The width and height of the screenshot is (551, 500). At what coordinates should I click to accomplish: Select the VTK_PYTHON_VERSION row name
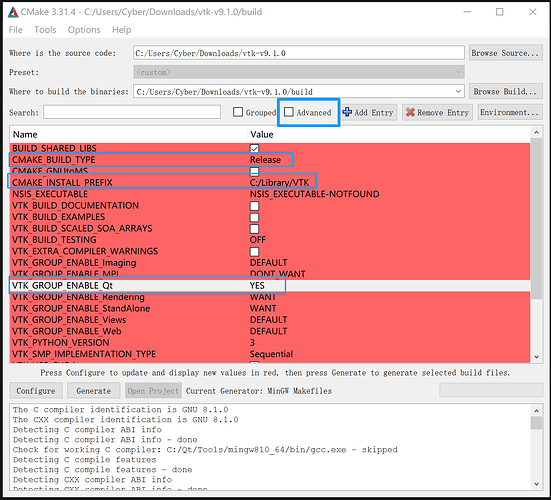pyautogui.click(x=60, y=343)
